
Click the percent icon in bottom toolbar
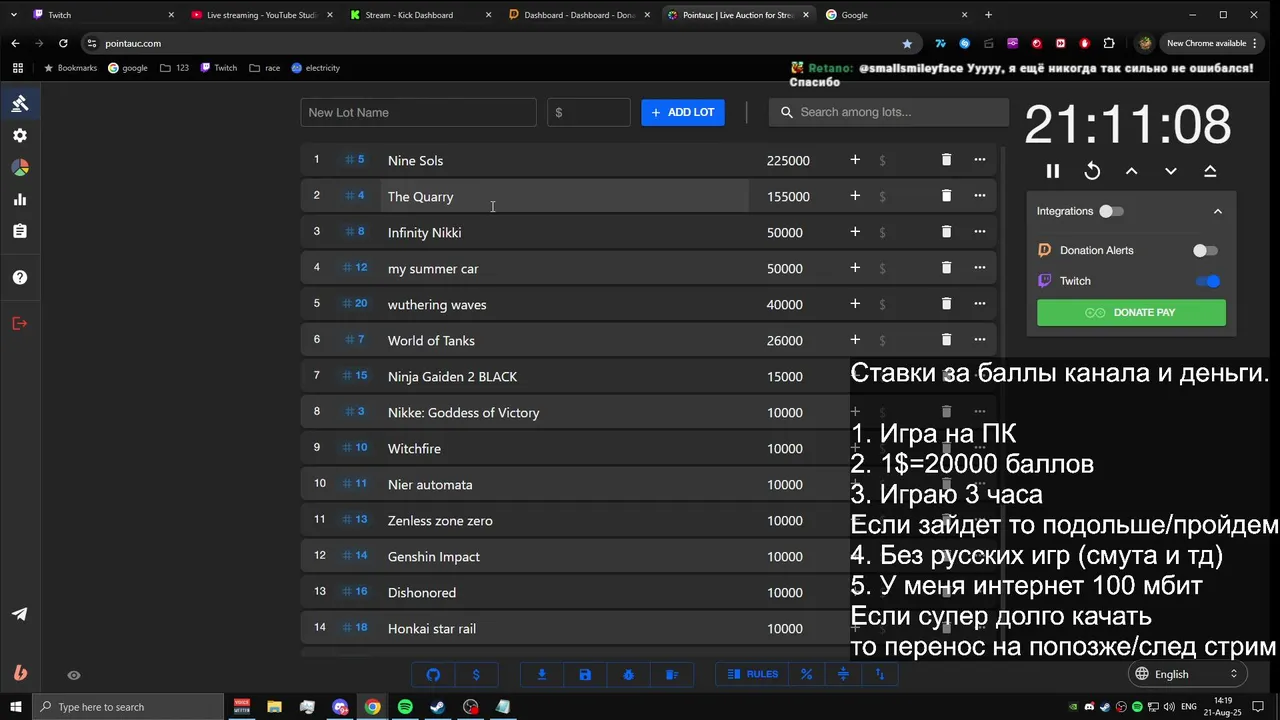[807, 674]
